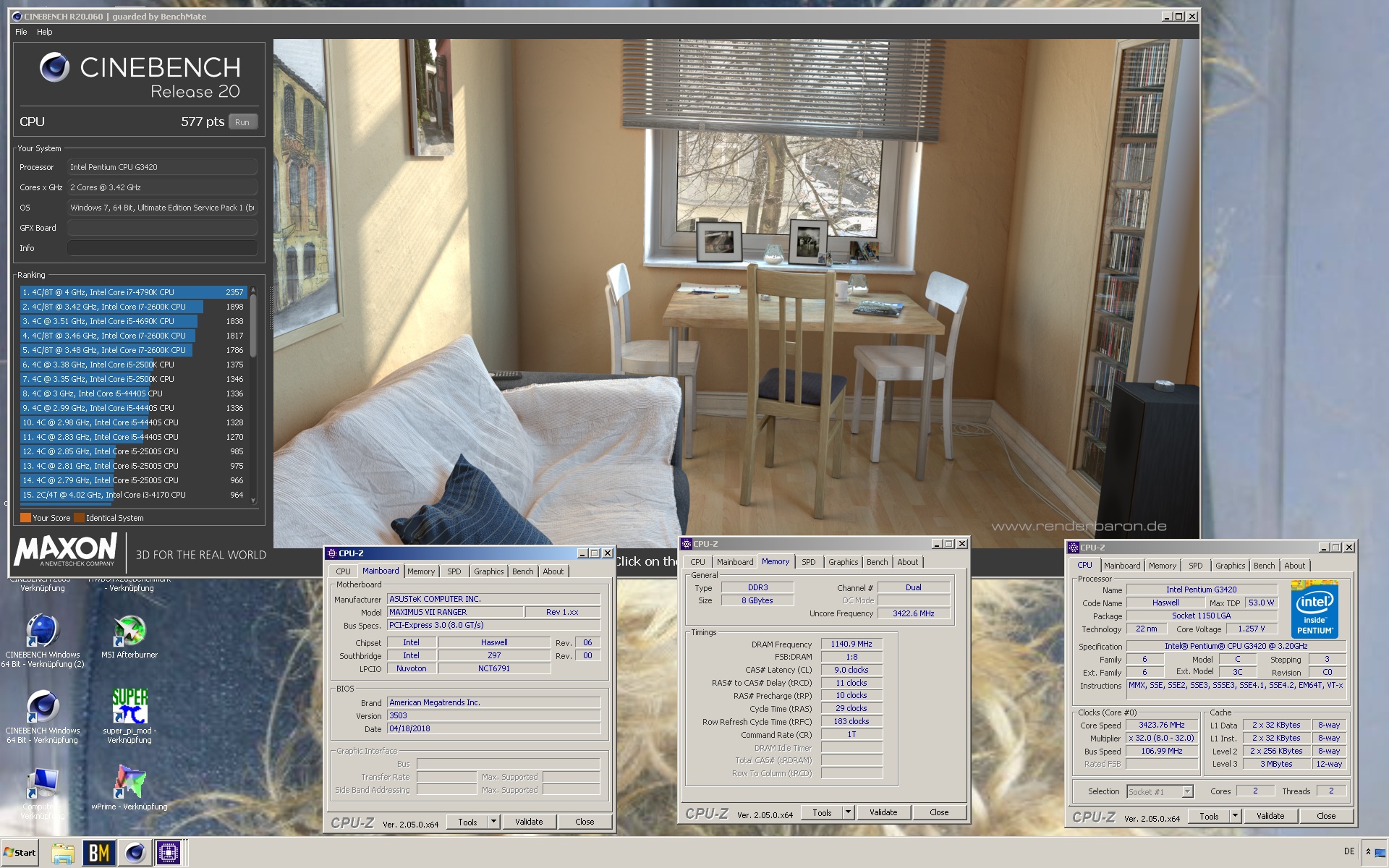Click the Run button next to CPU score
Viewport: 1389px width, 868px height.
click(x=242, y=122)
